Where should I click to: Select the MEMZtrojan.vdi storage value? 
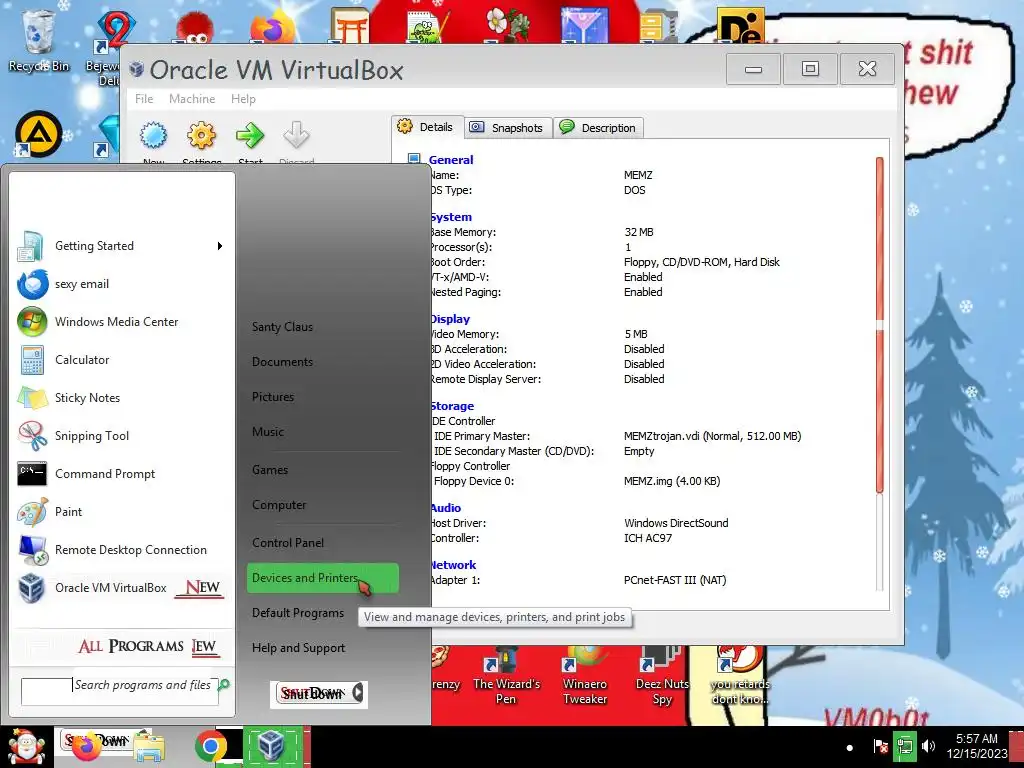click(x=712, y=436)
